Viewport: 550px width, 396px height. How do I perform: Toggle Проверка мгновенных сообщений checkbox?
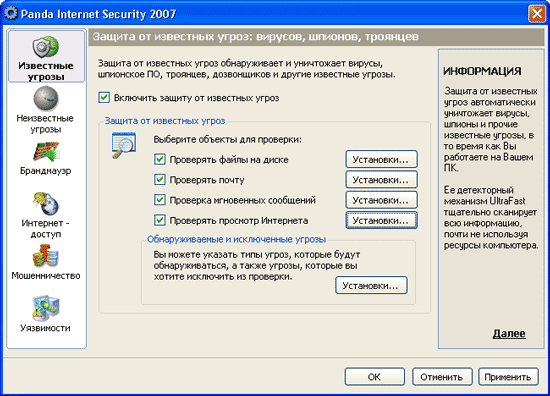pos(160,200)
